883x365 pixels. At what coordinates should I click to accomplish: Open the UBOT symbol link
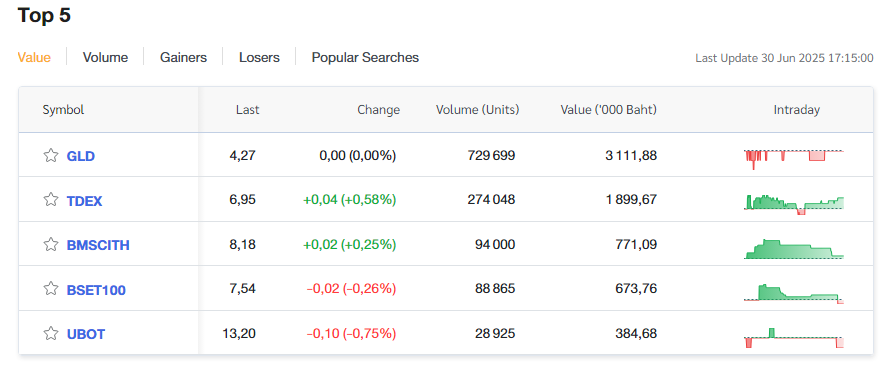tap(86, 334)
